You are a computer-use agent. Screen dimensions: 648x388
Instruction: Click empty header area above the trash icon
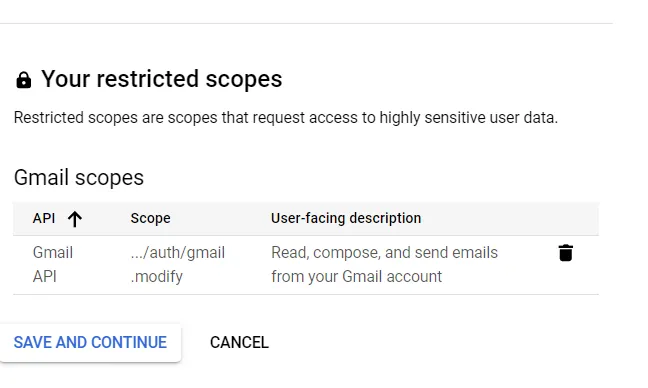tap(565, 219)
